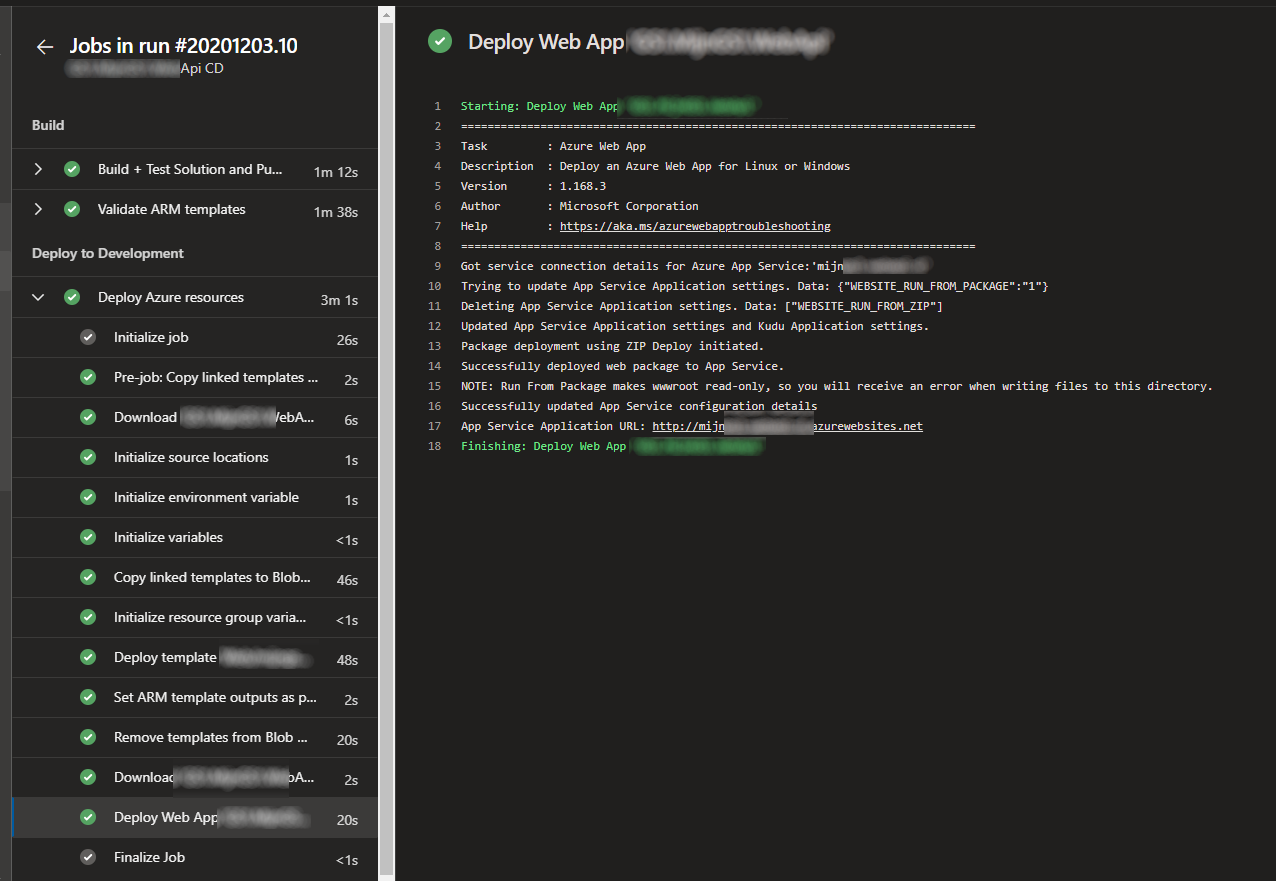The width and height of the screenshot is (1276, 881).
Task: Click the success icon beside Copy linked templates to Blob
Action: [86, 577]
